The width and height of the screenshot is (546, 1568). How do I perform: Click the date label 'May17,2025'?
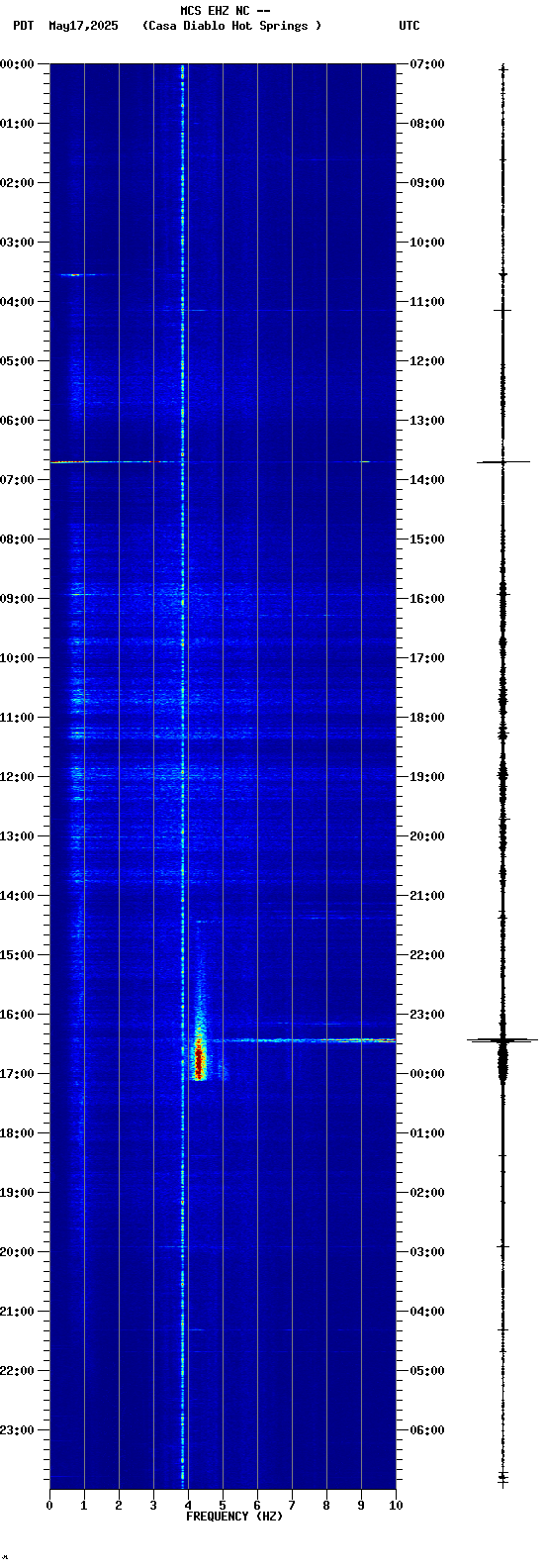tap(83, 26)
